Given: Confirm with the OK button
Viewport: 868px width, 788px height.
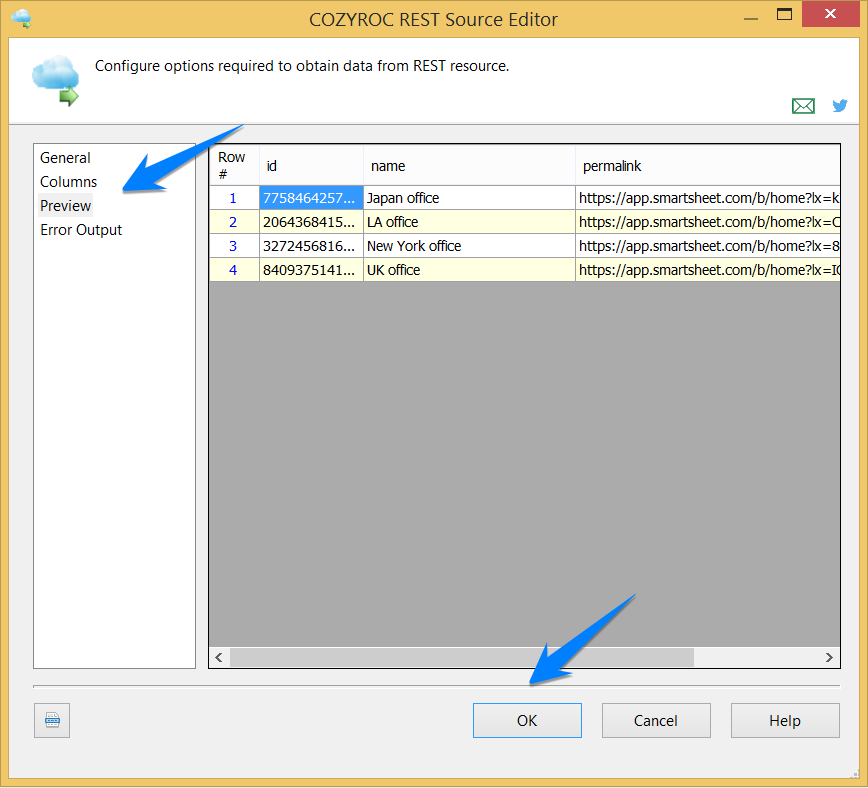Looking at the screenshot, I should pyautogui.click(x=527, y=720).
